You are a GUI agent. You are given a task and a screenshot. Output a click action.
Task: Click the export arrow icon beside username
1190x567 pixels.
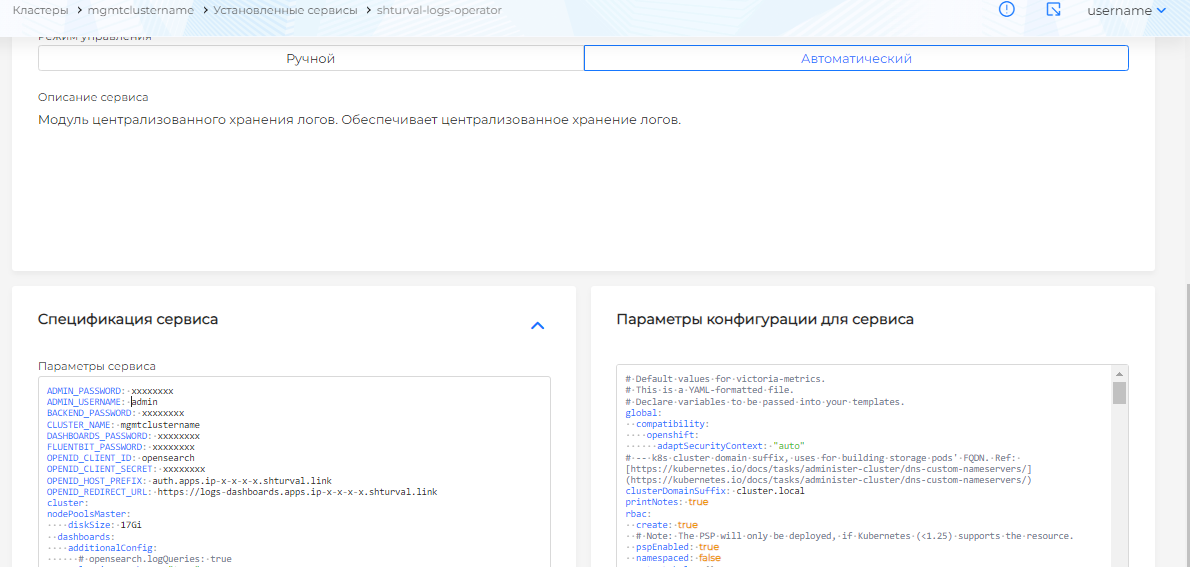point(1053,10)
